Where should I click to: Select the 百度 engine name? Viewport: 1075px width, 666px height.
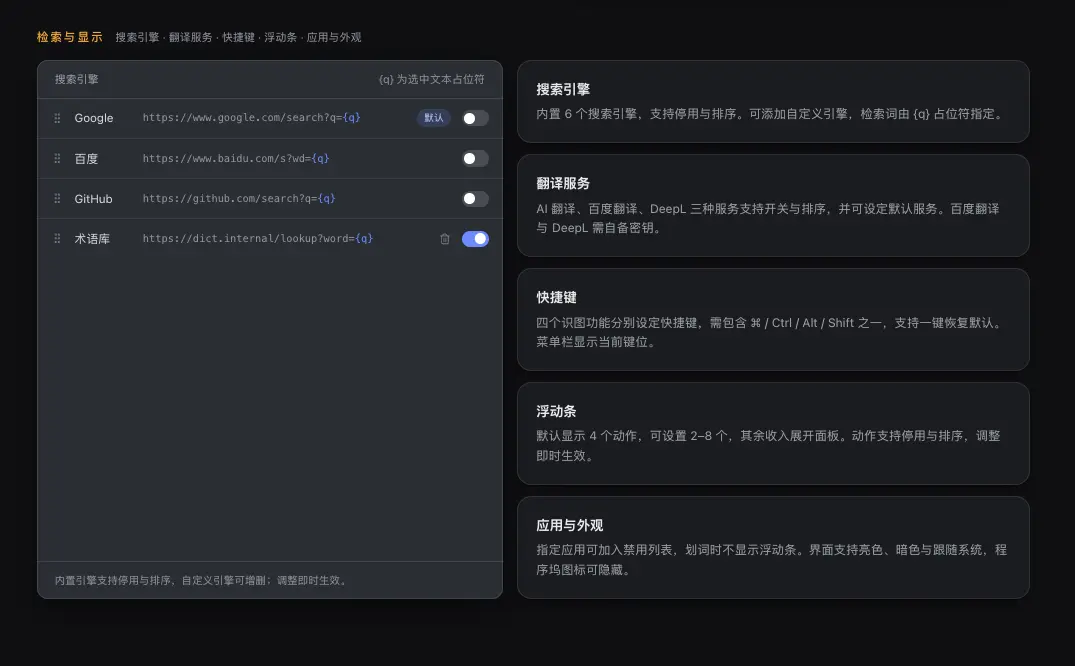pyautogui.click(x=86, y=158)
